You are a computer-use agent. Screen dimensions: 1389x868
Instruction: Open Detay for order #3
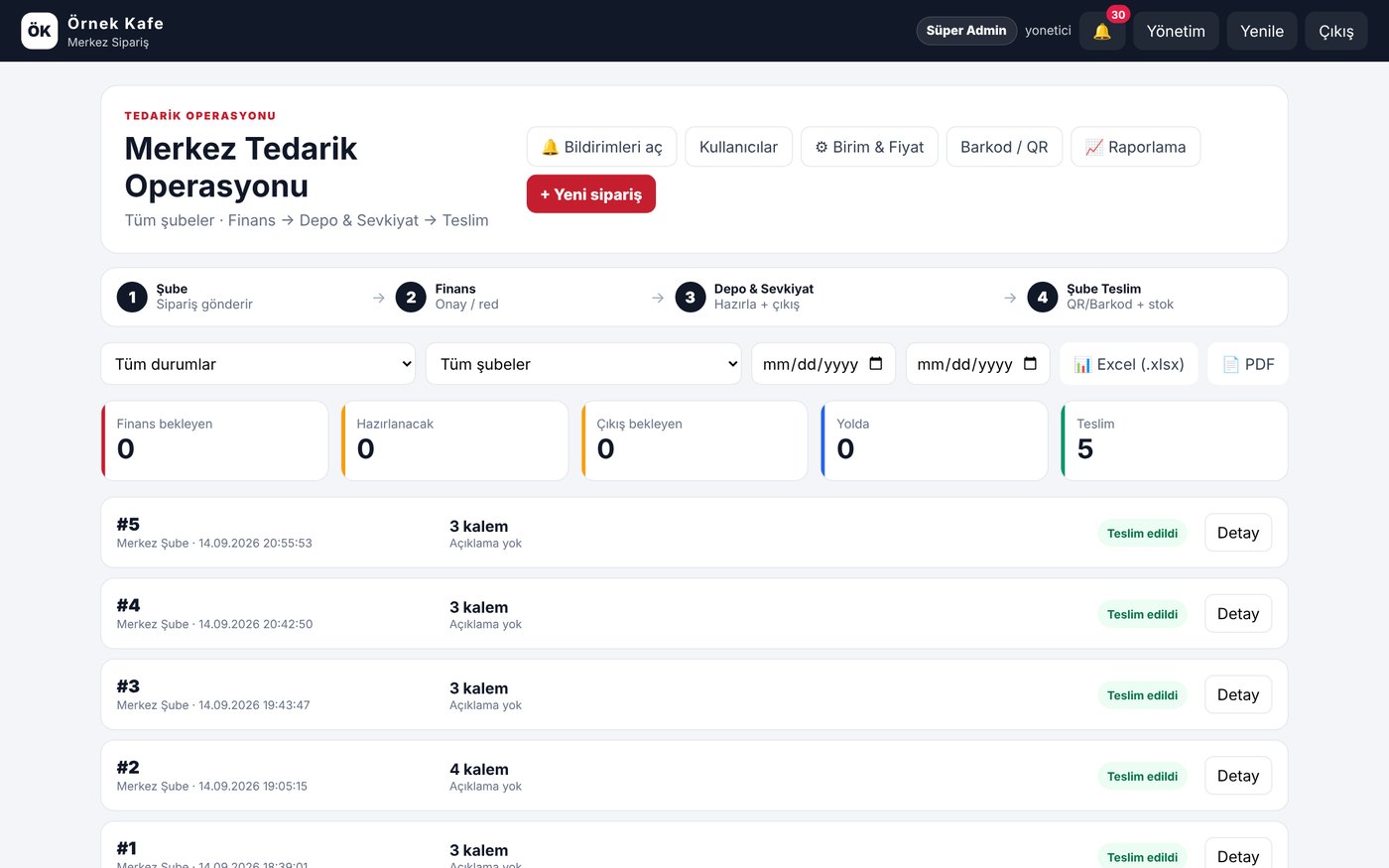[1238, 694]
